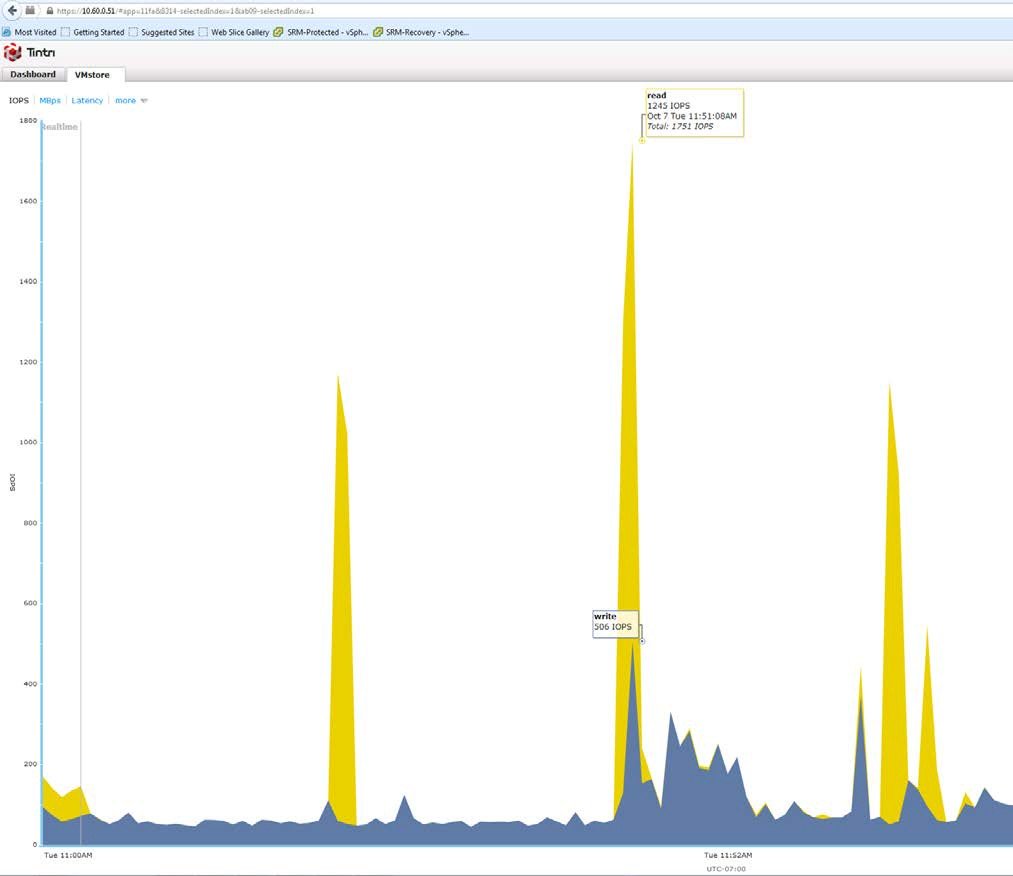Click the write 506 IOPS data point marker
This screenshot has width=1013, height=876.
pos(642,641)
